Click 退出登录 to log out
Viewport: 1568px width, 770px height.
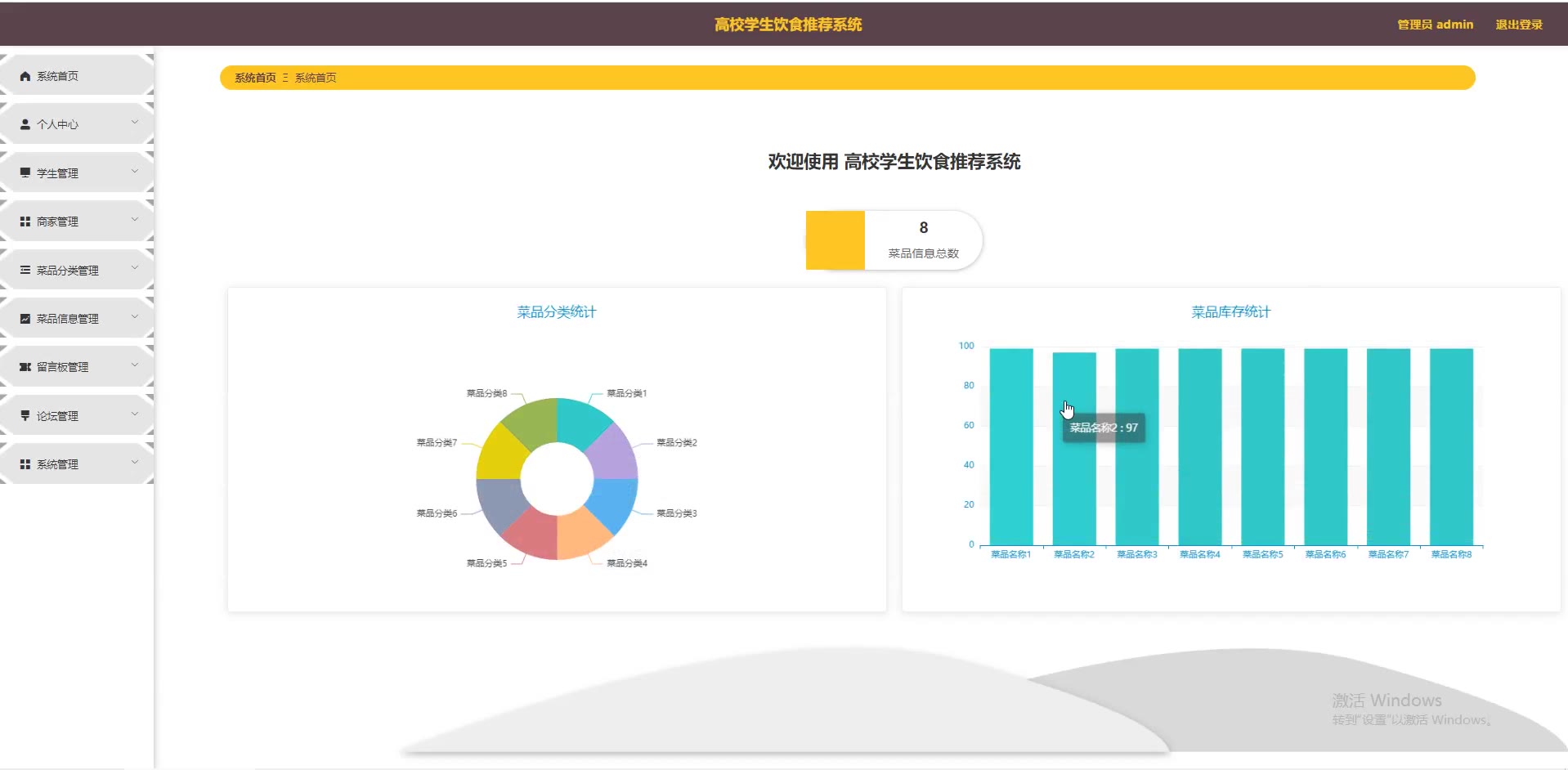pyautogui.click(x=1519, y=25)
